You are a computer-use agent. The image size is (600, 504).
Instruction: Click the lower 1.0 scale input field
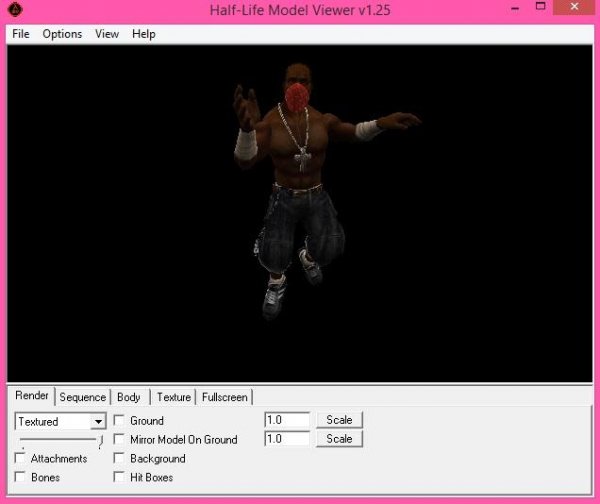coord(287,439)
